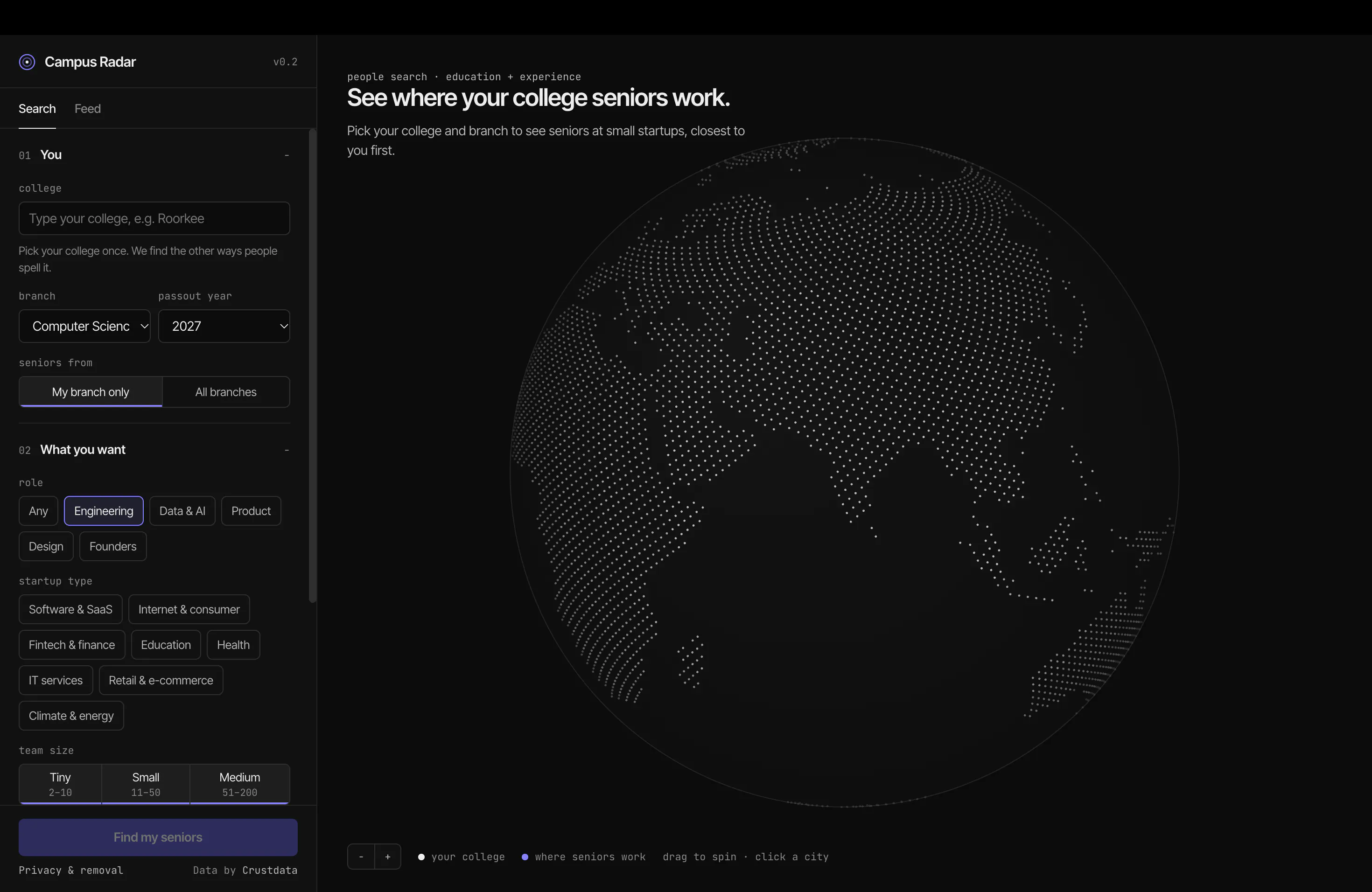Viewport: 1372px width, 892px height.
Task: Click the dotted globe map
Action: point(845,473)
